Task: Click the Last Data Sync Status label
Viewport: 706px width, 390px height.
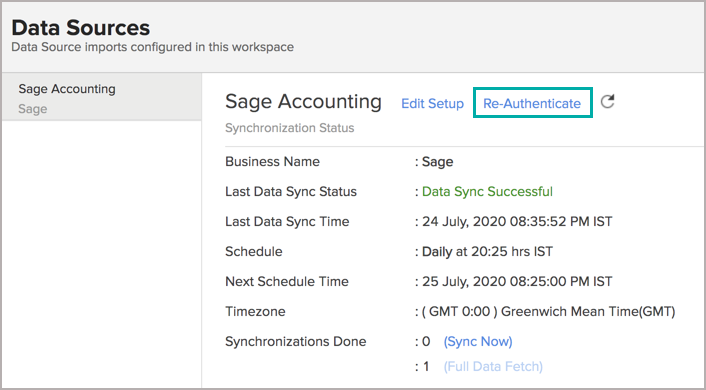Action: point(291,192)
